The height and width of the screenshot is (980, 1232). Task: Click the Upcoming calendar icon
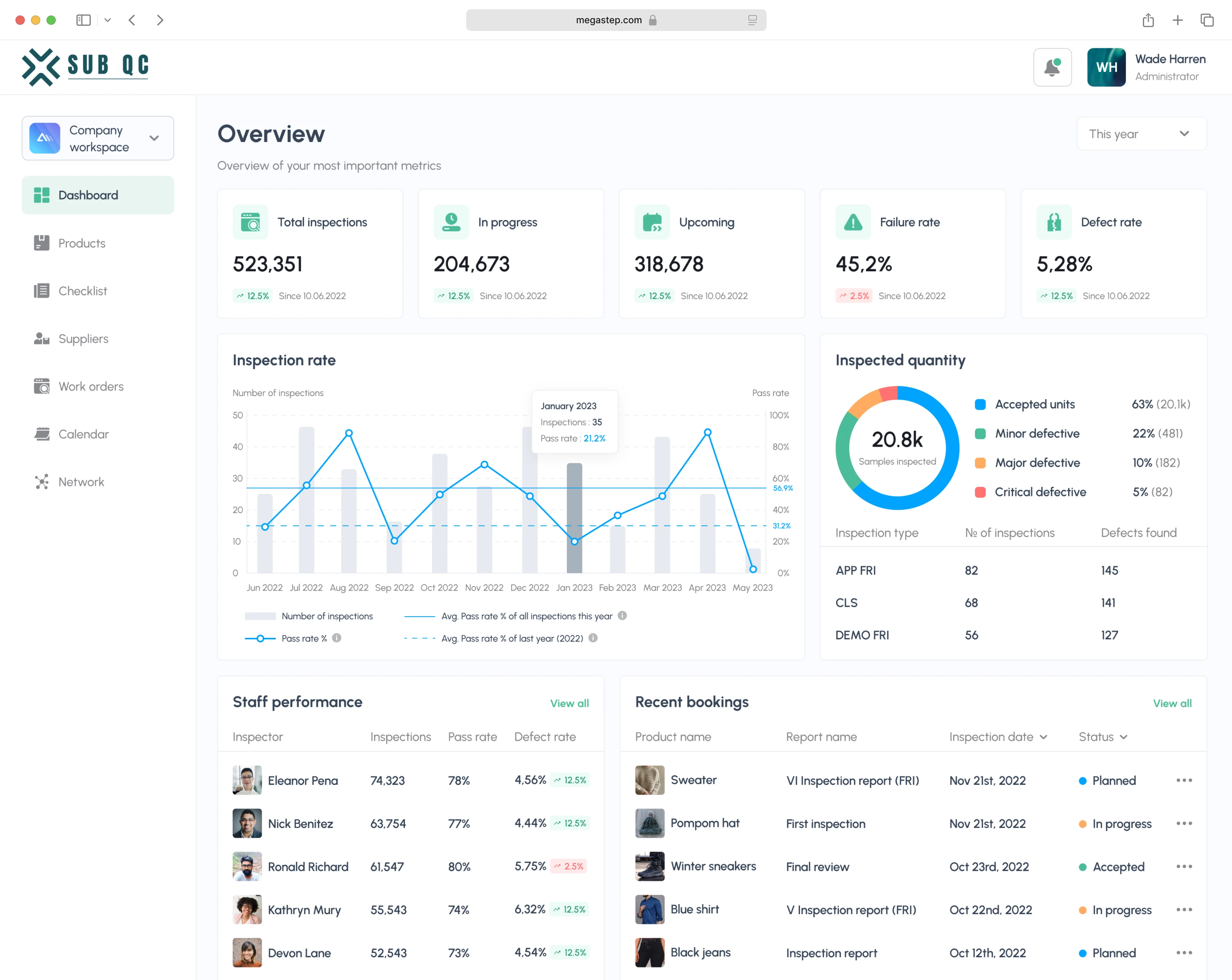pos(652,222)
